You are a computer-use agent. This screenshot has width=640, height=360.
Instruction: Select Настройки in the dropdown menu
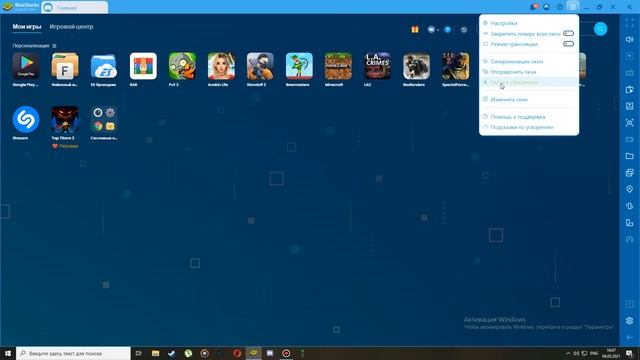(x=529, y=23)
